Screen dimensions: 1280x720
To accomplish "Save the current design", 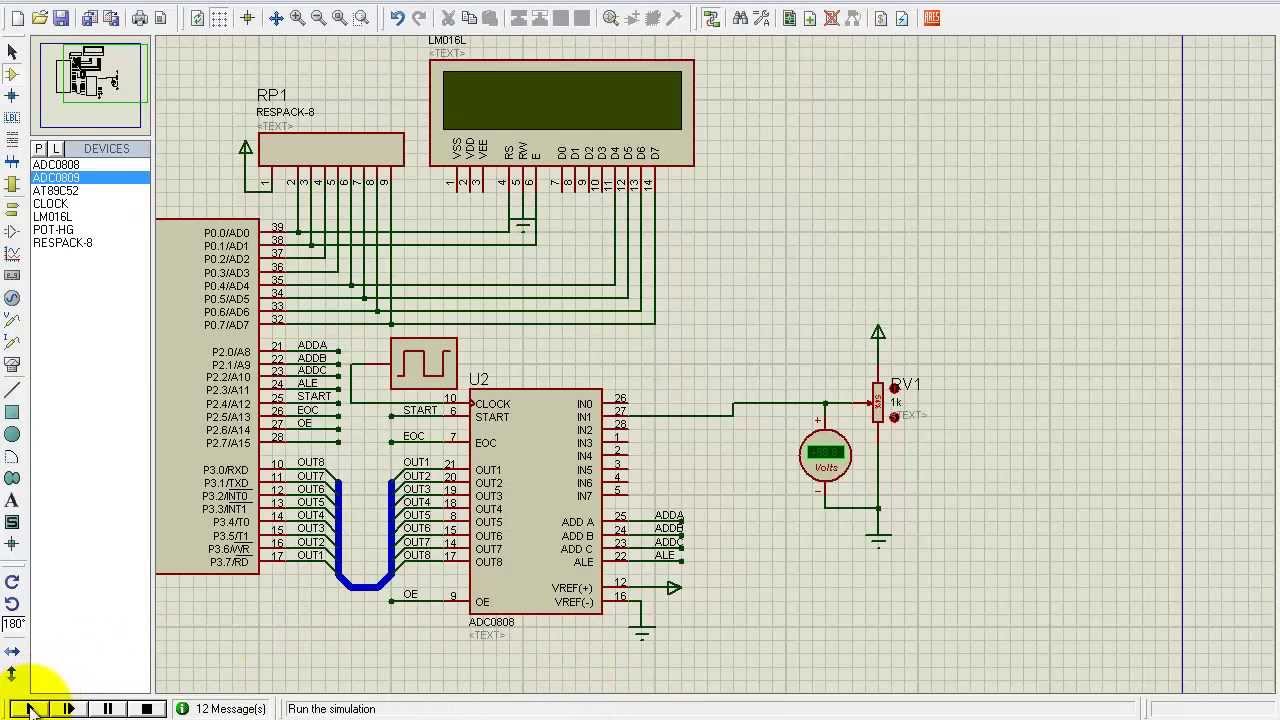I will 60,18.
